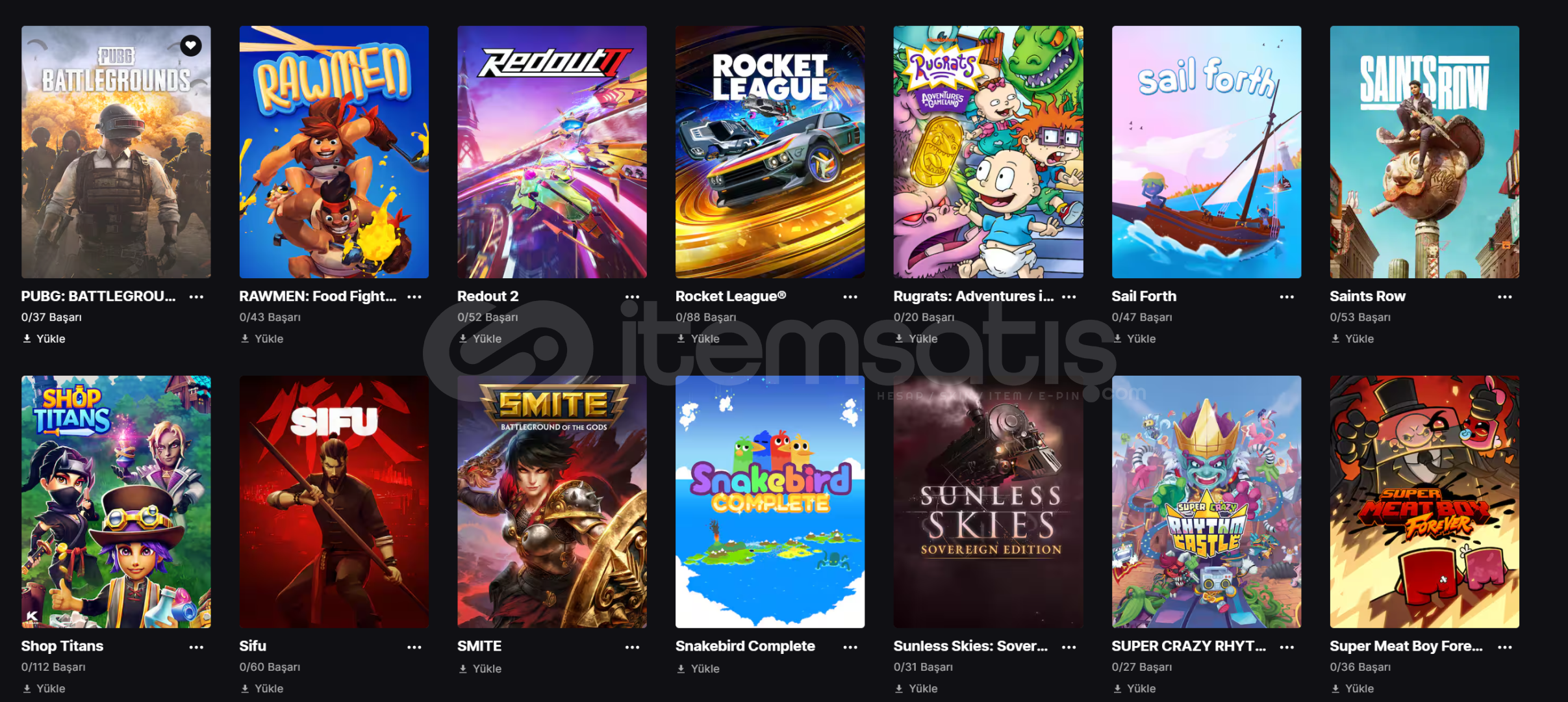
Task: Select the Rugrats Adventures cover art
Action: (988, 152)
